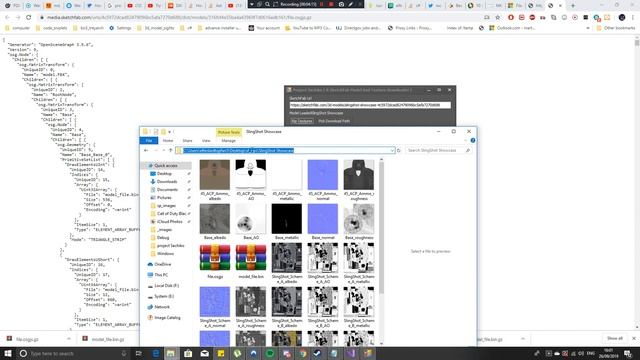640x360 pixels.
Task: Open Visual Studio from the taskbar
Action: 351,353
